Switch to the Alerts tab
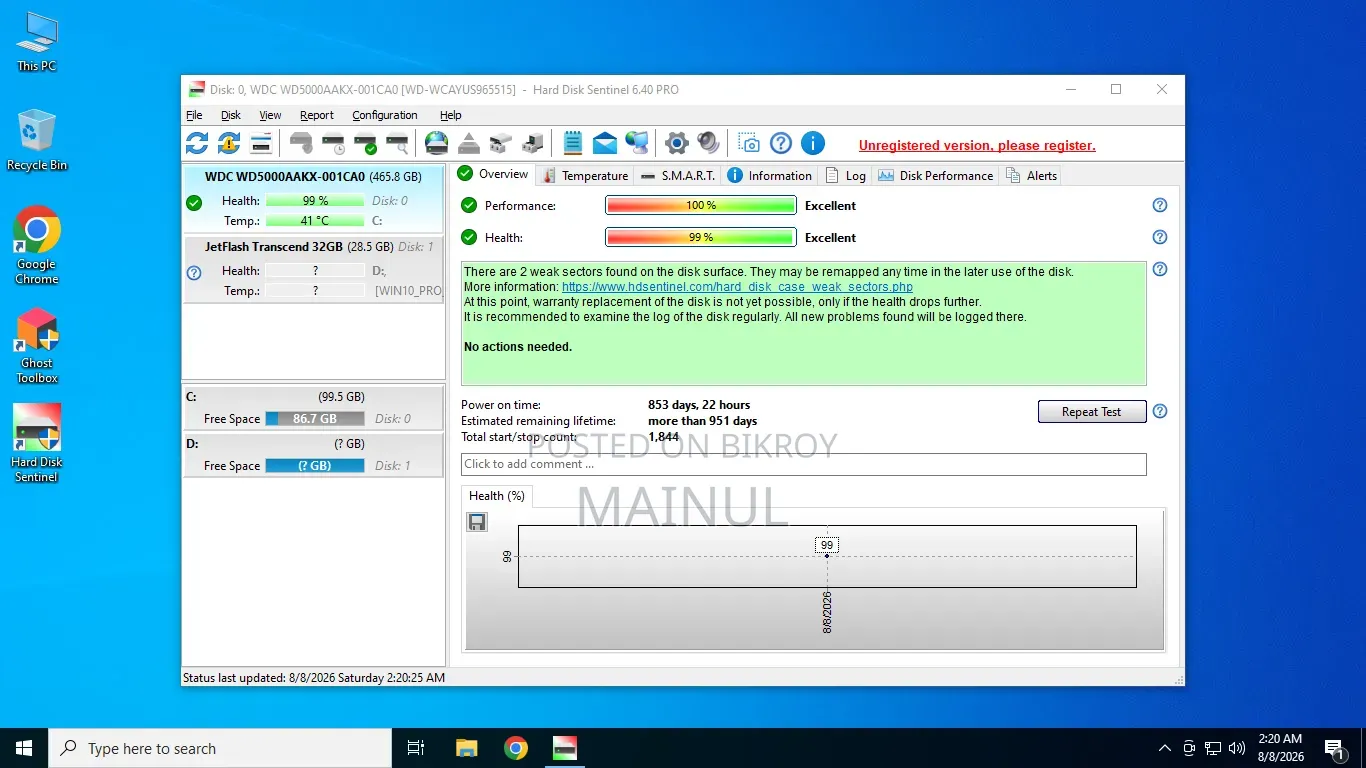The image size is (1366, 768). (1031, 175)
